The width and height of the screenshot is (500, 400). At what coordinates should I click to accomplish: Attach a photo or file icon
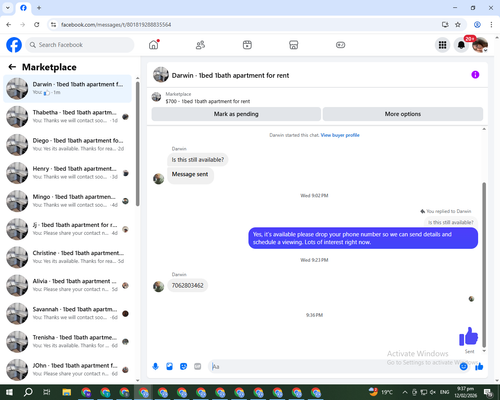(x=169, y=367)
